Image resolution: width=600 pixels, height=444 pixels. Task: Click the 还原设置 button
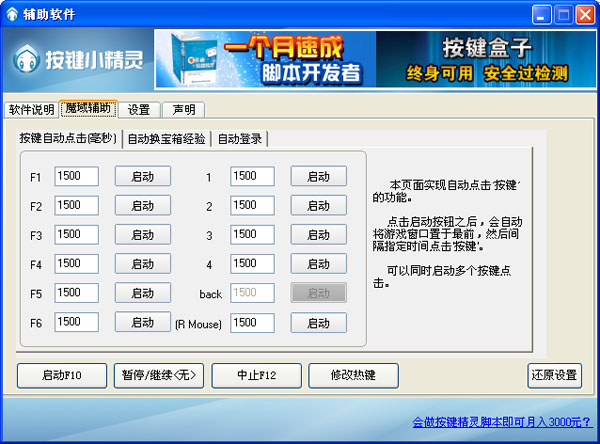coord(554,375)
